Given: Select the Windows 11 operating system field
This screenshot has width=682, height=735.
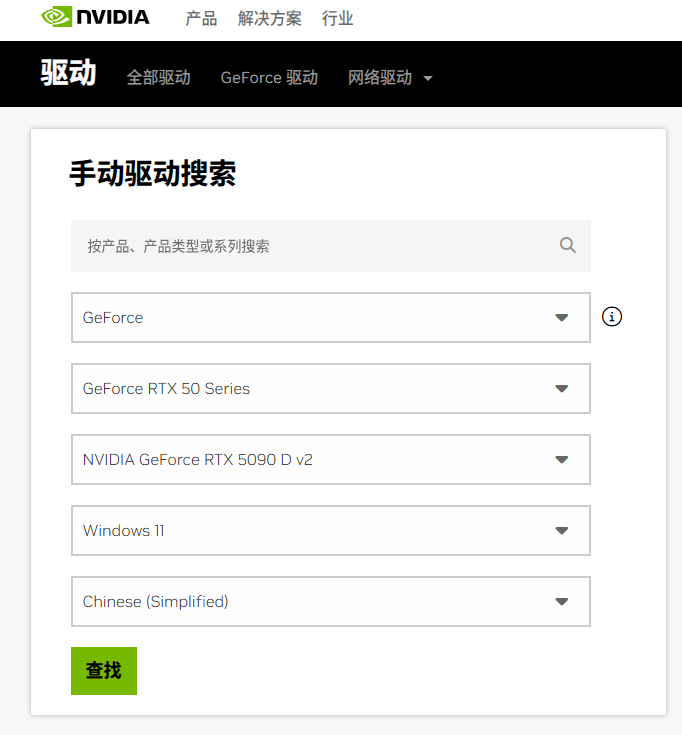Looking at the screenshot, I should pos(330,531).
